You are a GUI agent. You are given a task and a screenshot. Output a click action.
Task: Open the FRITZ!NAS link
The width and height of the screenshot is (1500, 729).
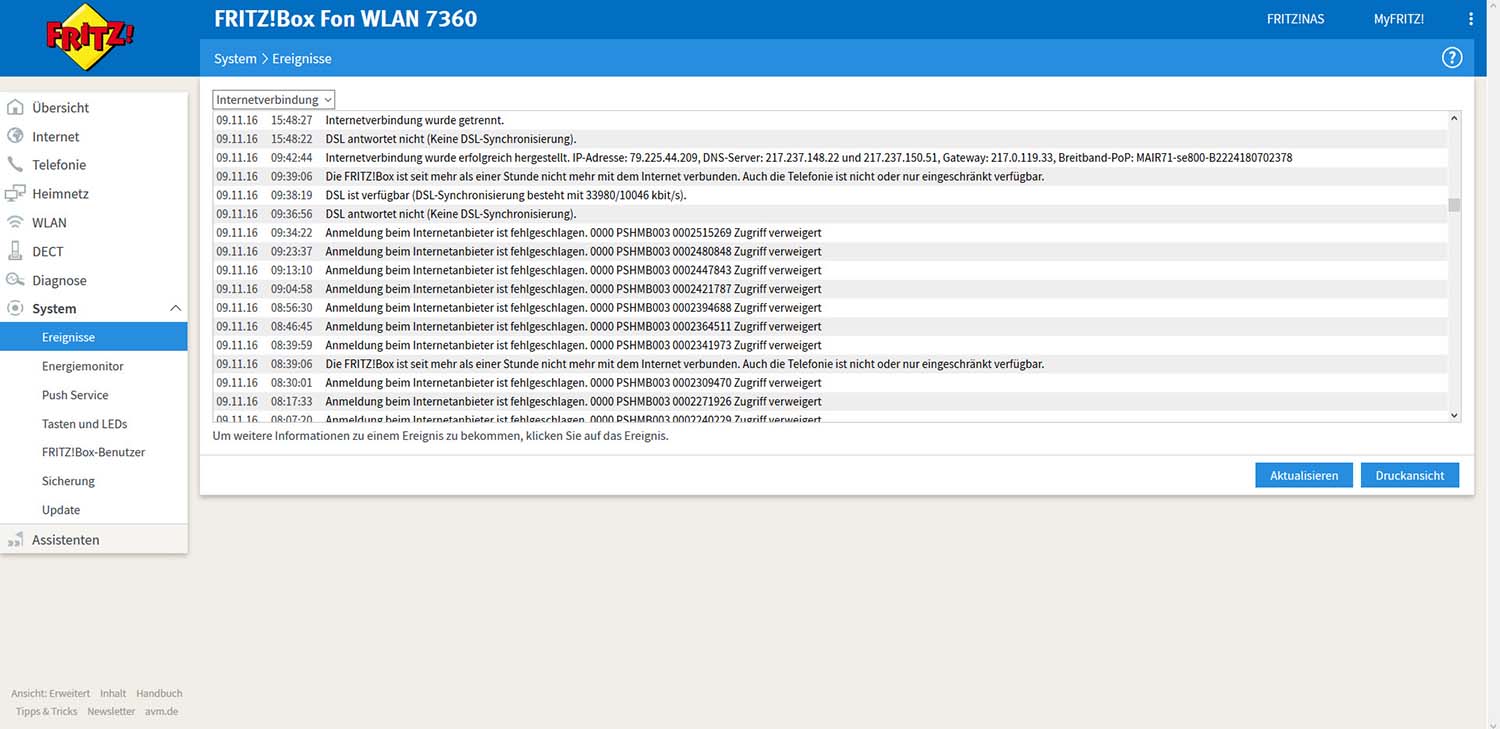pos(1295,19)
